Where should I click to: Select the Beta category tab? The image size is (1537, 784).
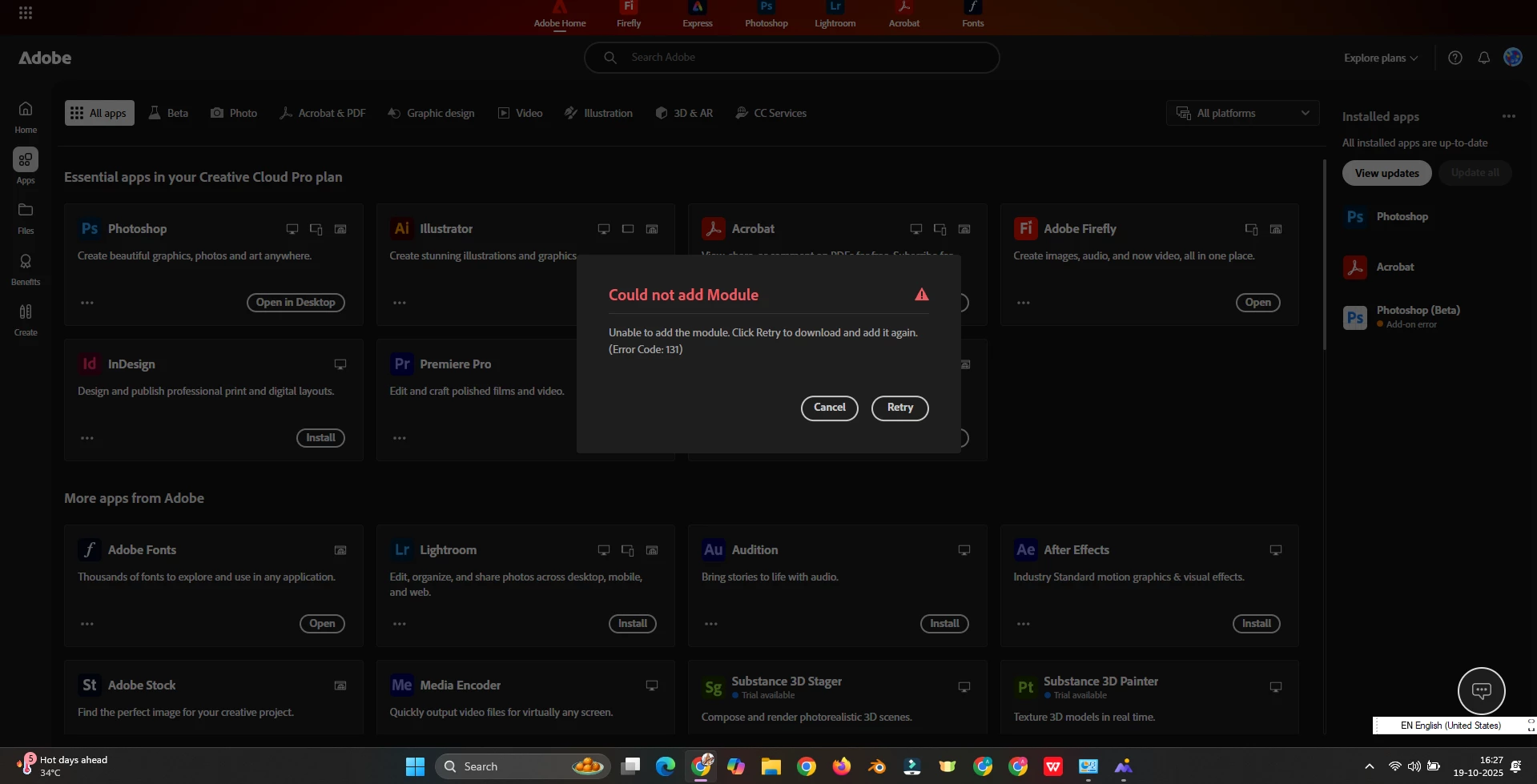point(168,113)
